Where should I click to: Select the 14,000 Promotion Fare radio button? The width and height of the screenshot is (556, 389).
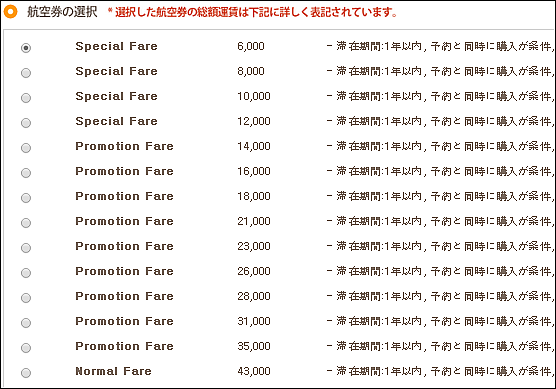pyautogui.click(x=26, y=148)
